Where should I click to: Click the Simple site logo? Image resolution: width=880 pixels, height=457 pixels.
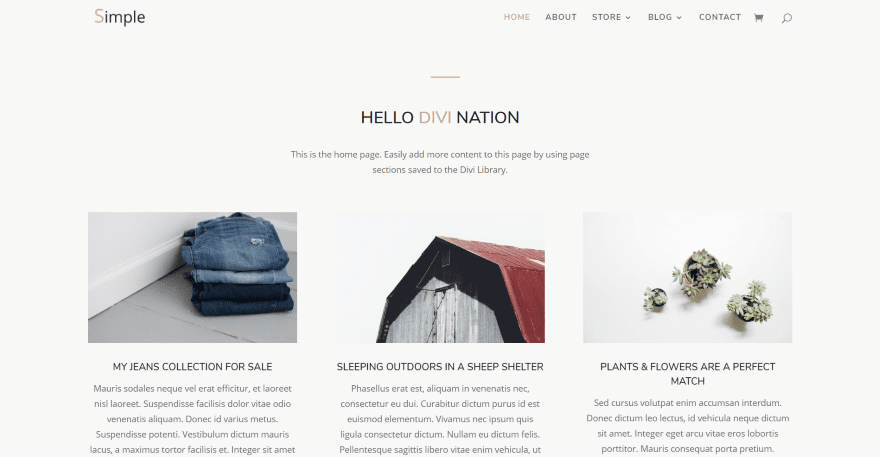tap(120, 17)
